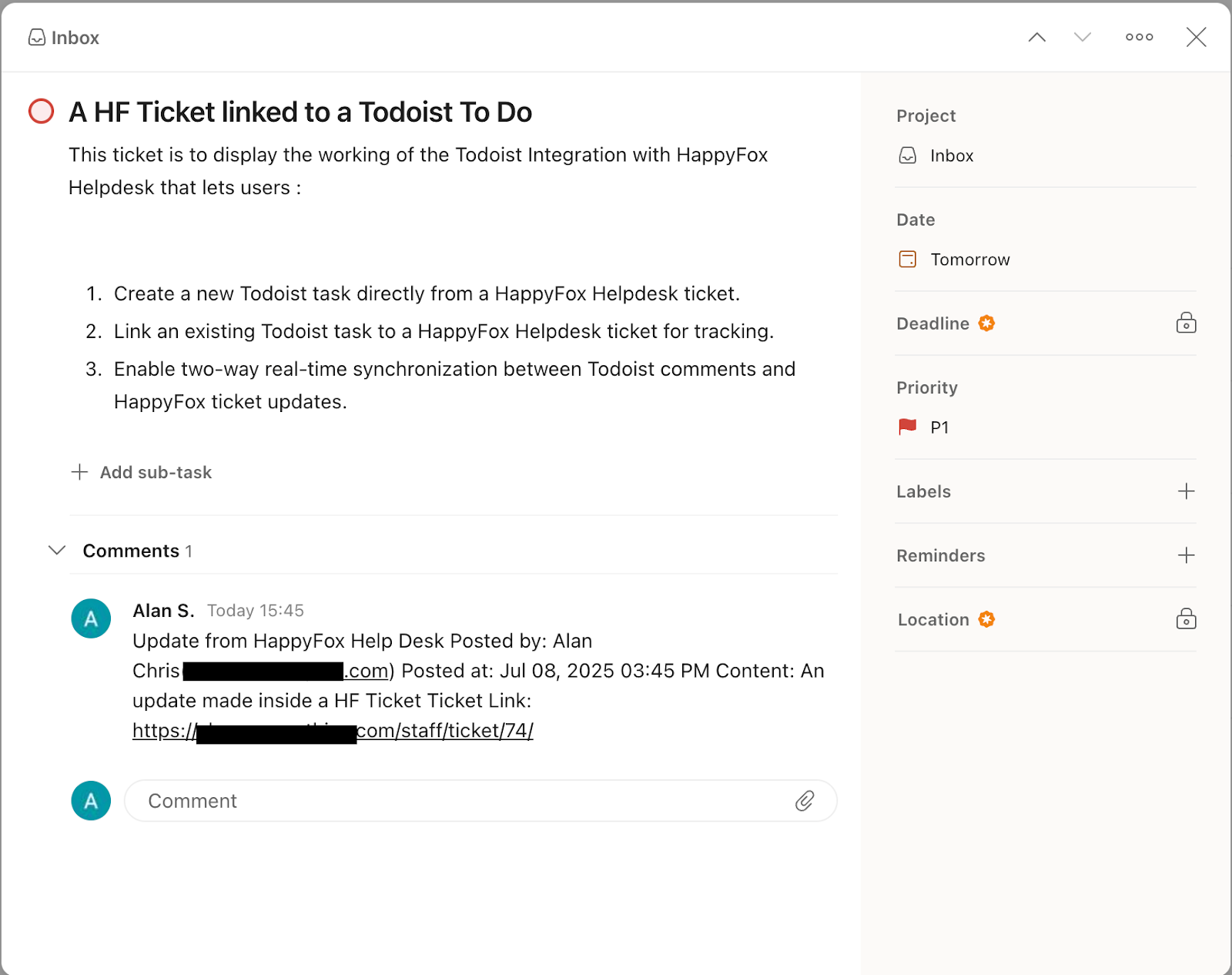Image resolution: width=1232 pixels, height=975 pixels.
Task: Open the staff/ticket/74 link in comment
Action: click(x=333, y=731)
